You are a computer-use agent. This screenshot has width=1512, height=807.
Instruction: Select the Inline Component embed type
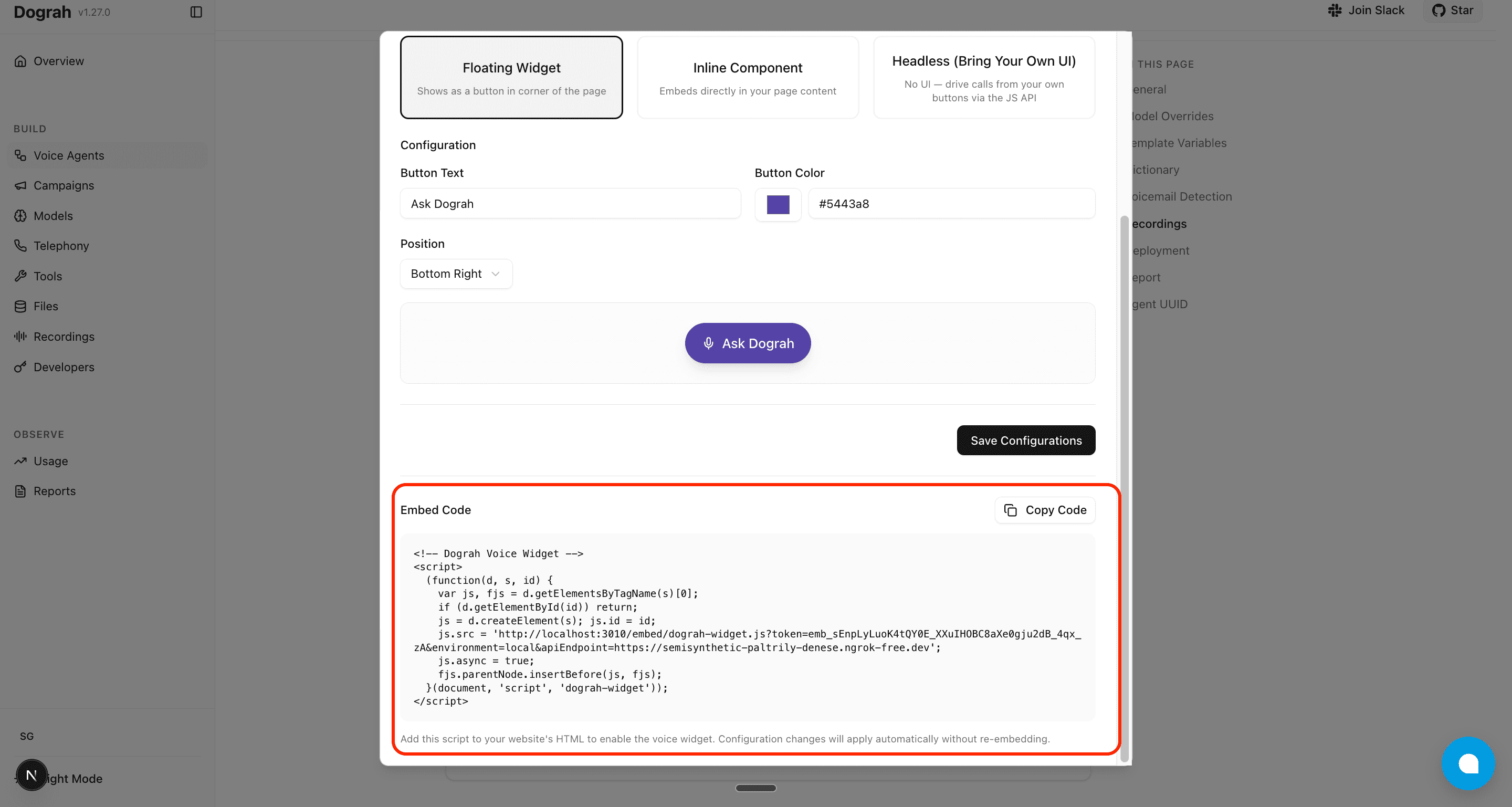[748, 78]
